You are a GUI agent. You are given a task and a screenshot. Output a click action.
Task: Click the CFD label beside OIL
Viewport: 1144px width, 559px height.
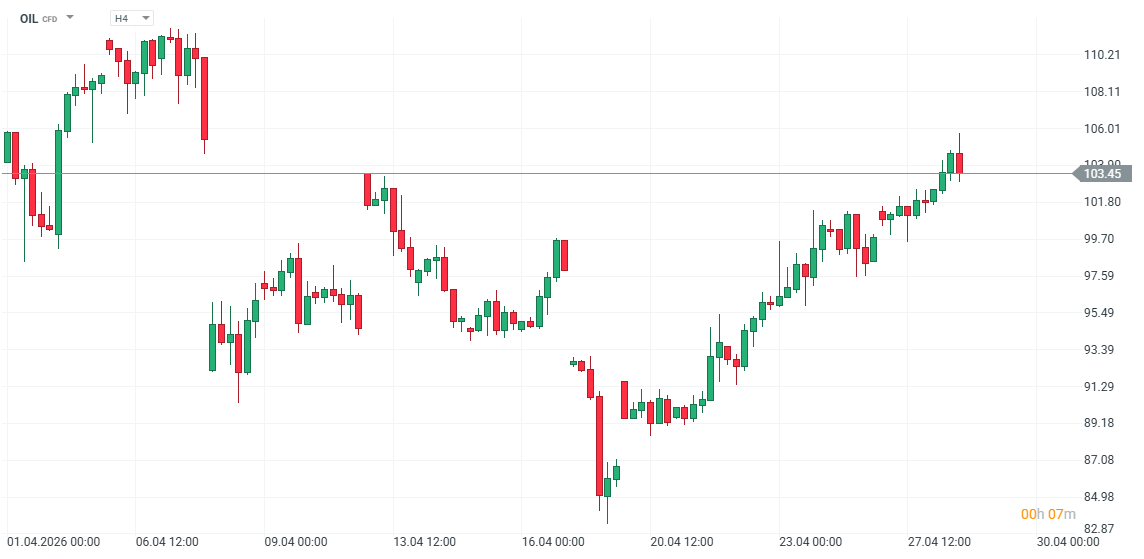coord(49,19)
